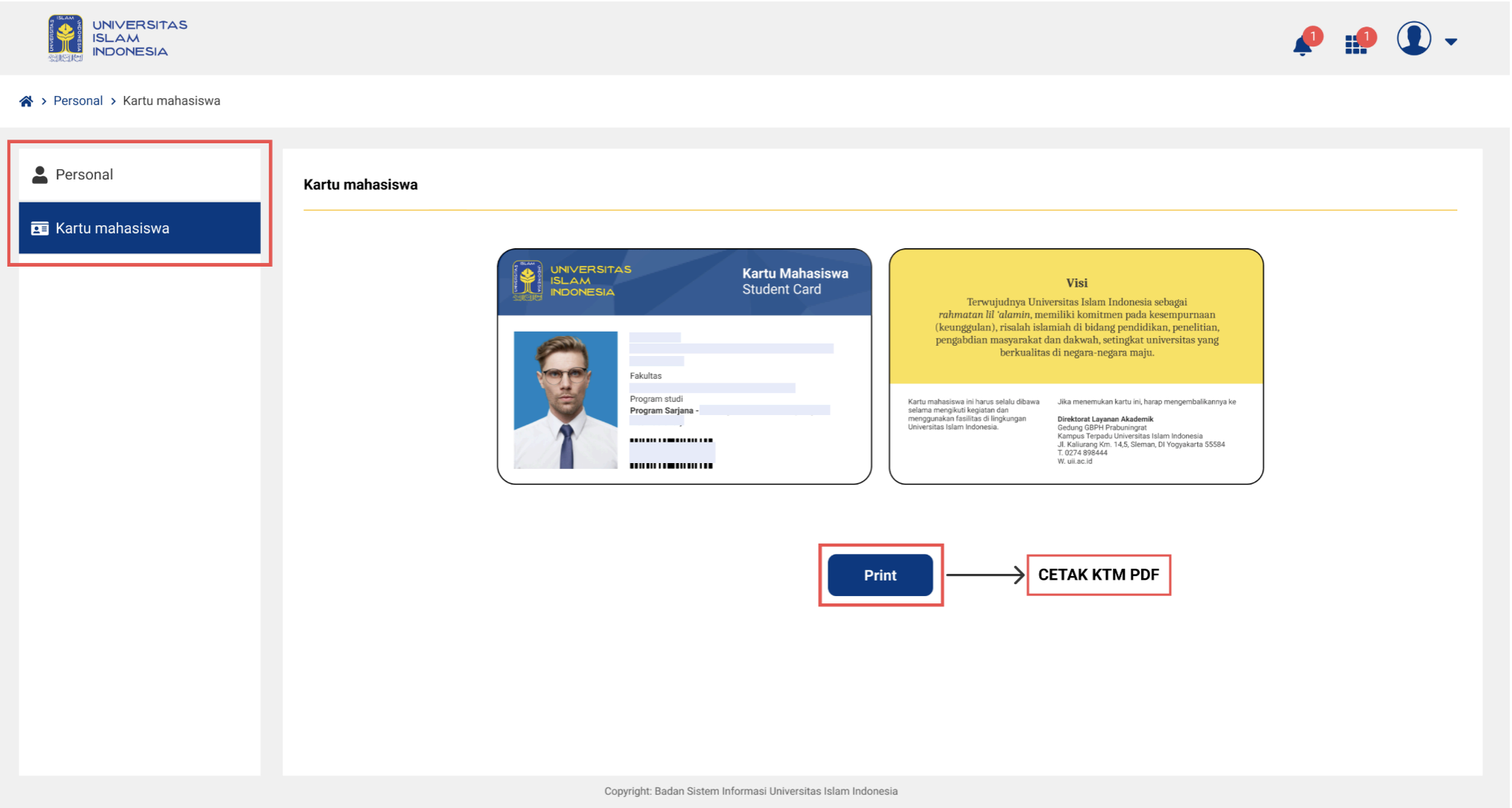Expand the profile dropdown arrow
Viewport: 1512px width, 808px height.
pos(1451,42)
